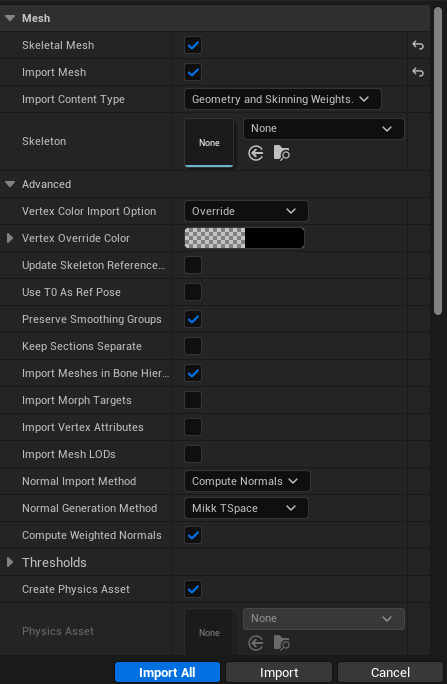Use selected asset for Physics Asset
The image size is (447, 684).
click(256, 643)
